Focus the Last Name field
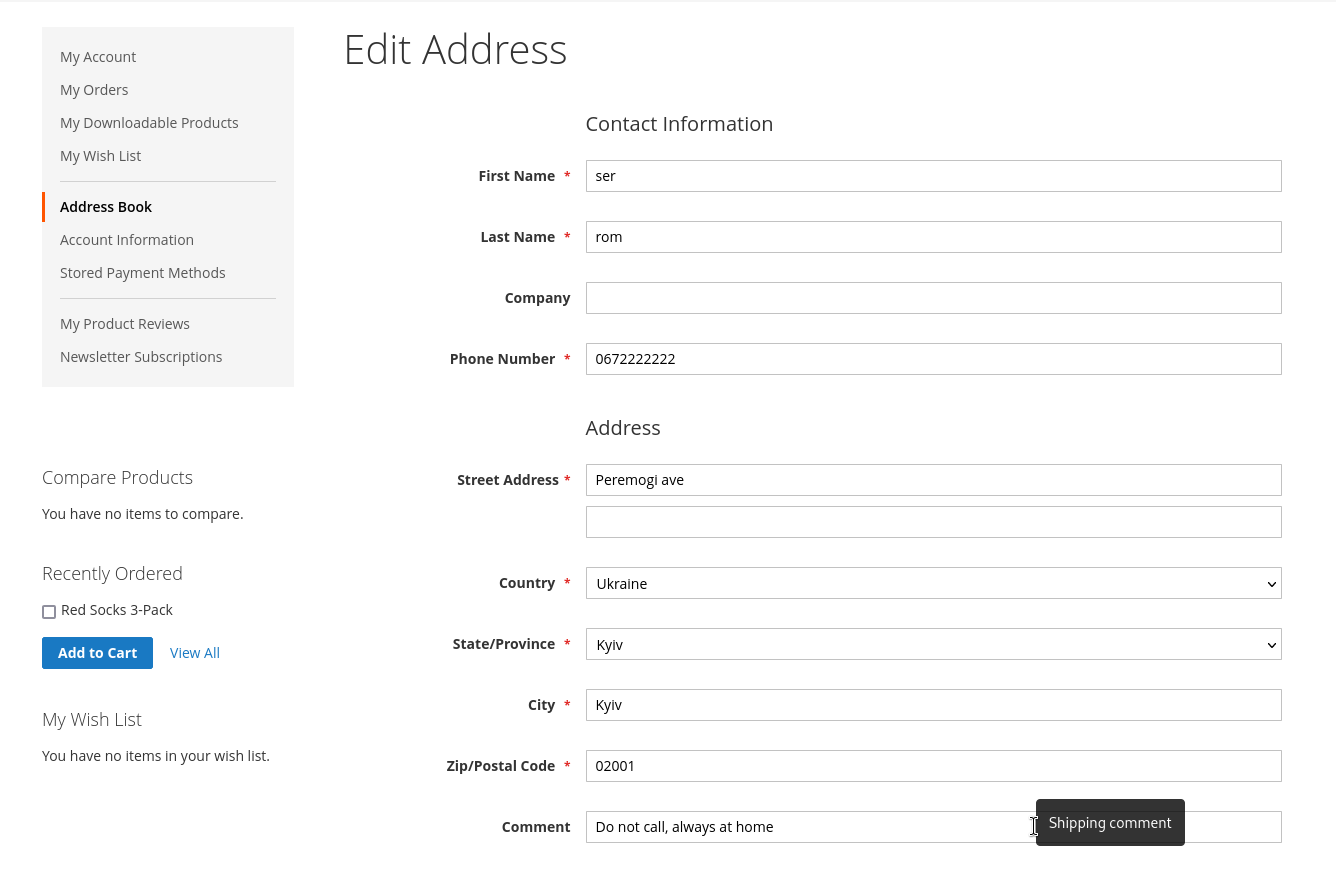 tap(932, 237)
